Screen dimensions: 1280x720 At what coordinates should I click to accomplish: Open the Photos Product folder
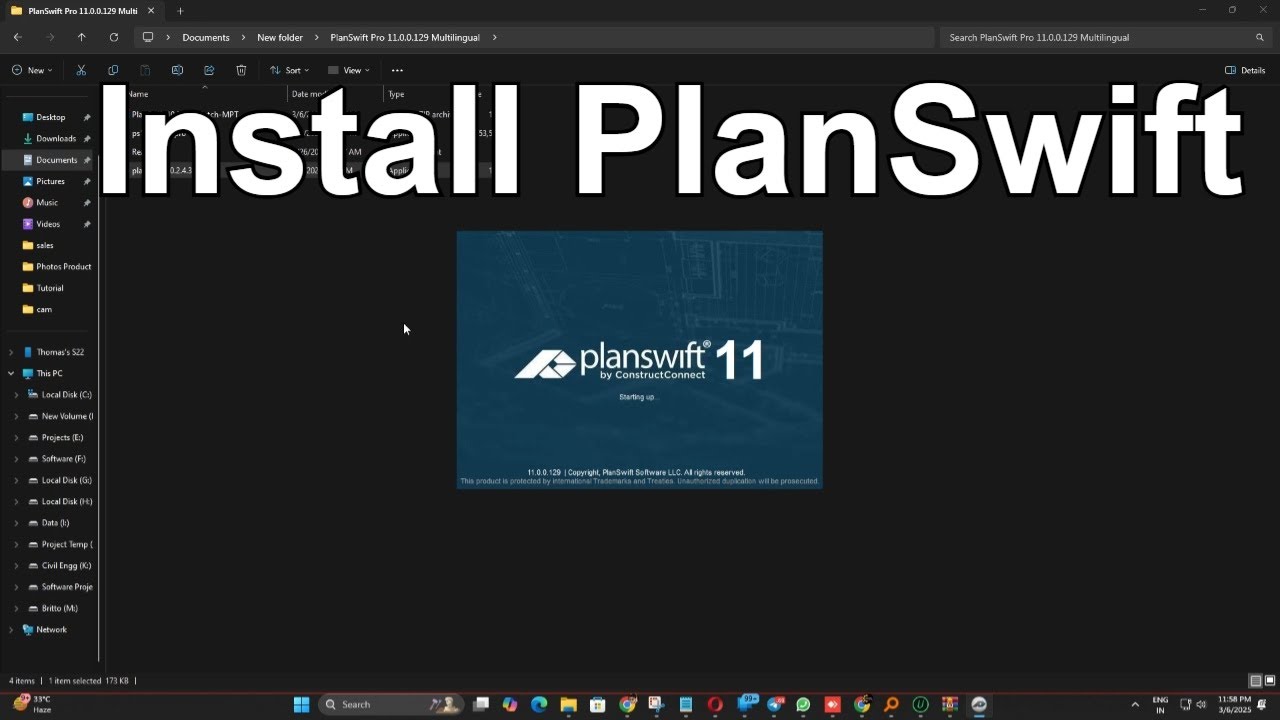tap(63, 267)
